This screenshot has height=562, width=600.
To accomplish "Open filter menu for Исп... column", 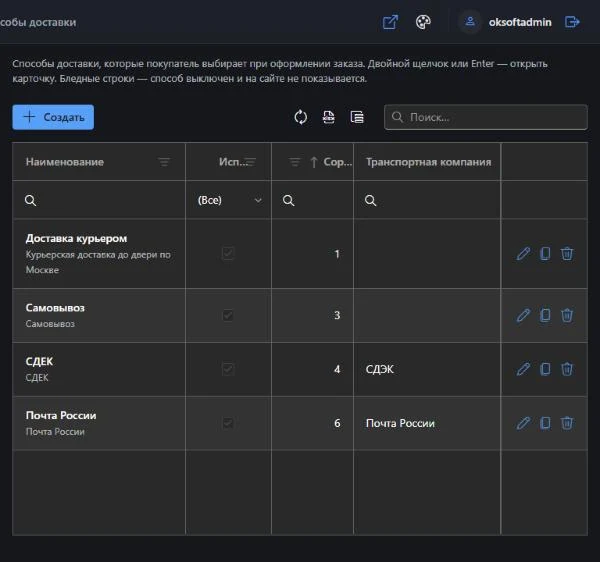I will click(x=251, y=162).
